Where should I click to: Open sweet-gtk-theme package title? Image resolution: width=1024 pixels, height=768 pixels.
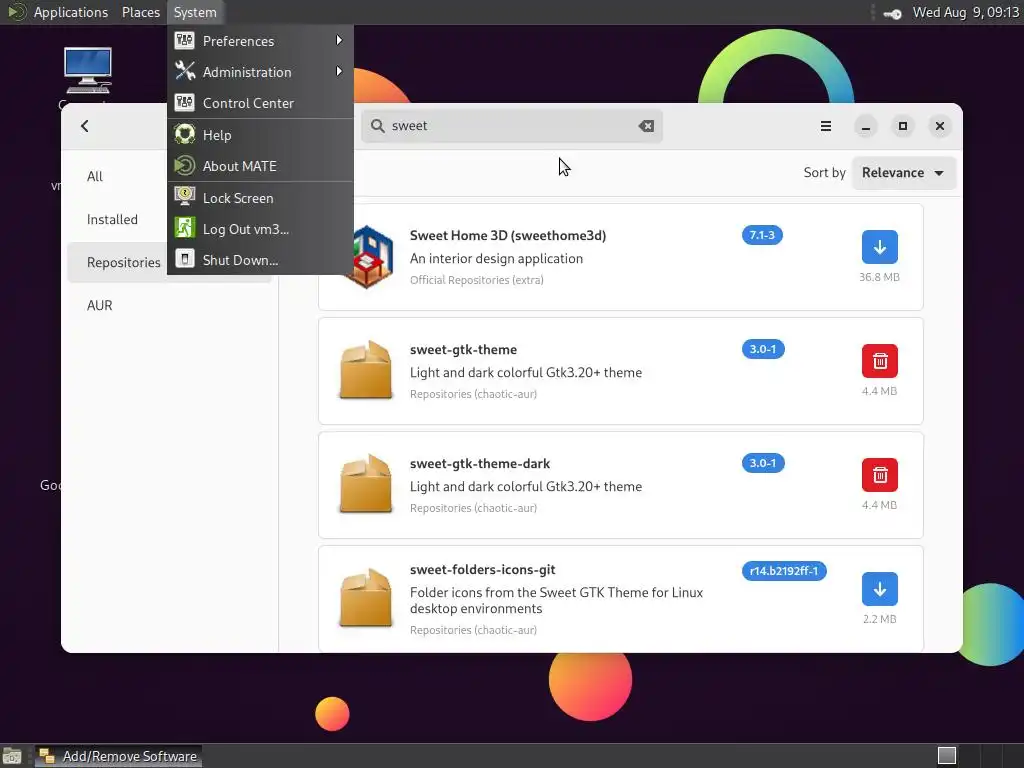point(463,349)
